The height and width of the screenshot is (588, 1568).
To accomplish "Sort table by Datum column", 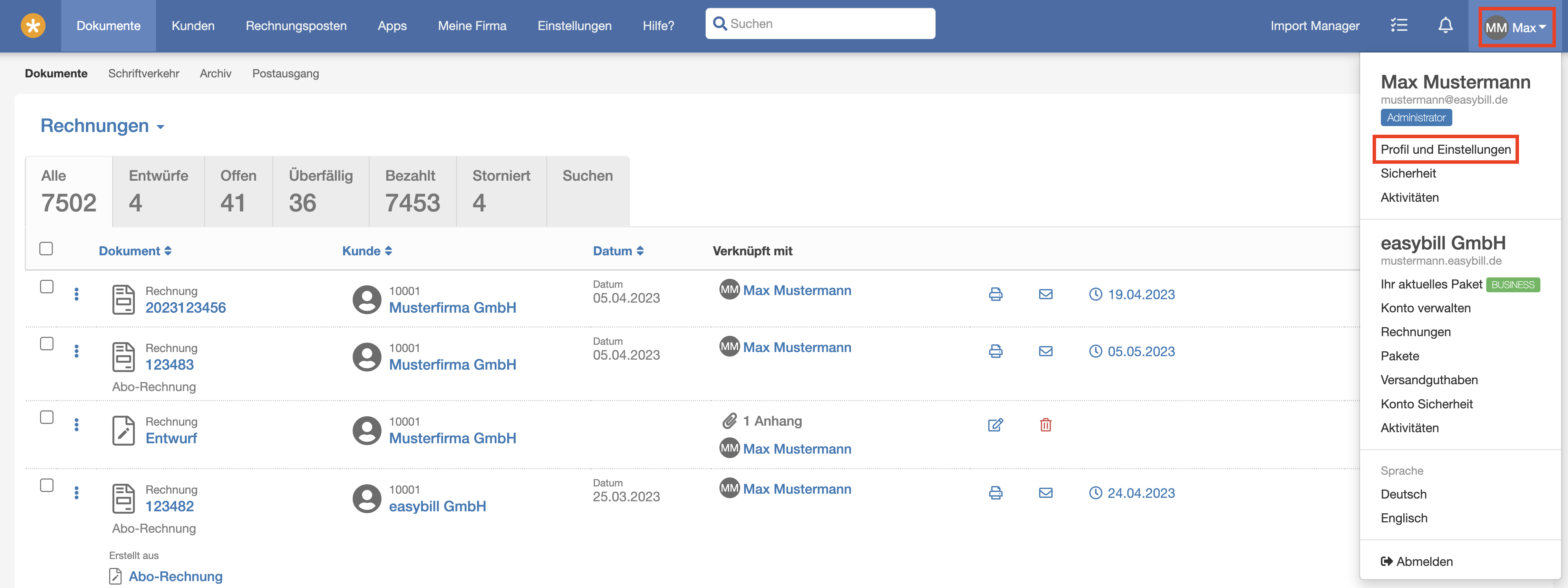I will [x=618, y=251].
